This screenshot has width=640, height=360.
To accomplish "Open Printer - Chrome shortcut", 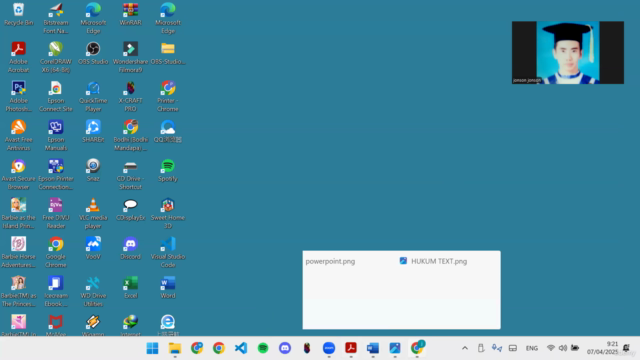I will pos(168,96).
